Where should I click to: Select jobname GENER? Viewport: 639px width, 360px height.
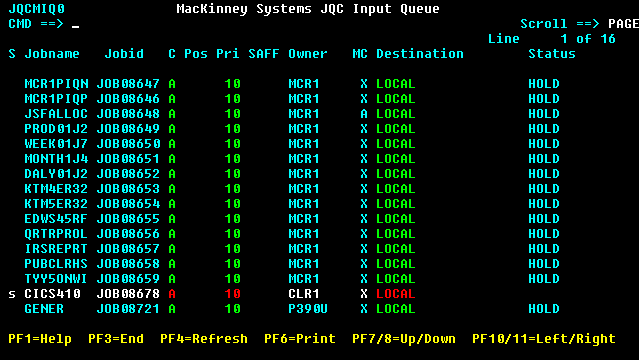point(44,309)
